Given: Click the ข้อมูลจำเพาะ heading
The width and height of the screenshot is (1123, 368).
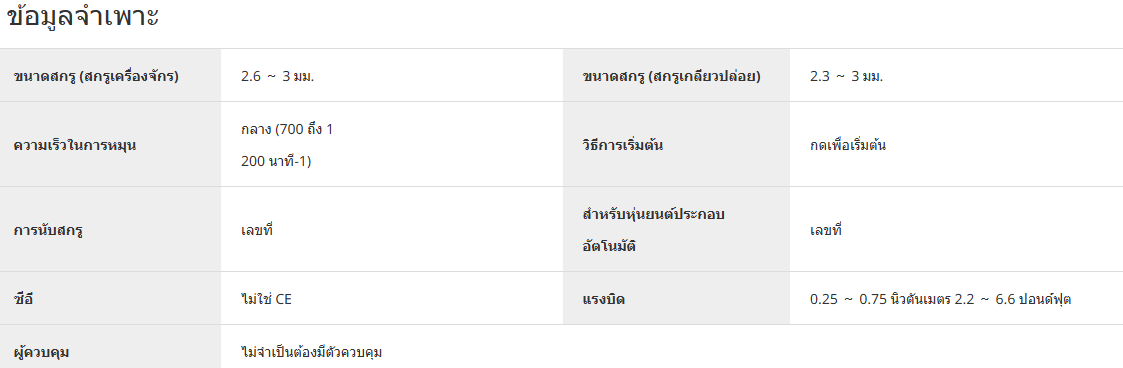Looking at the screenshot, I should pos(82,17).
